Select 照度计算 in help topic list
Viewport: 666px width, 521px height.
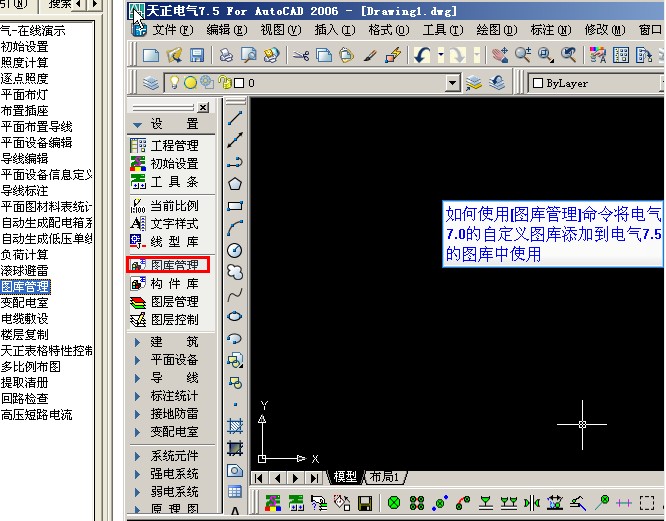[x=24, y=63]
